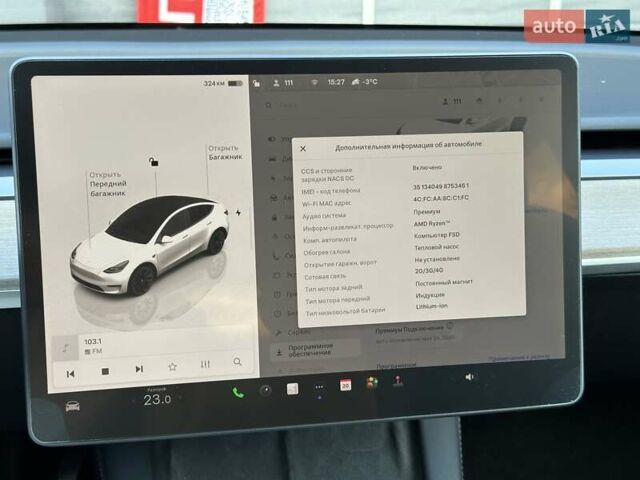
Task: Open the Toybox app
Action: [372, 382]
